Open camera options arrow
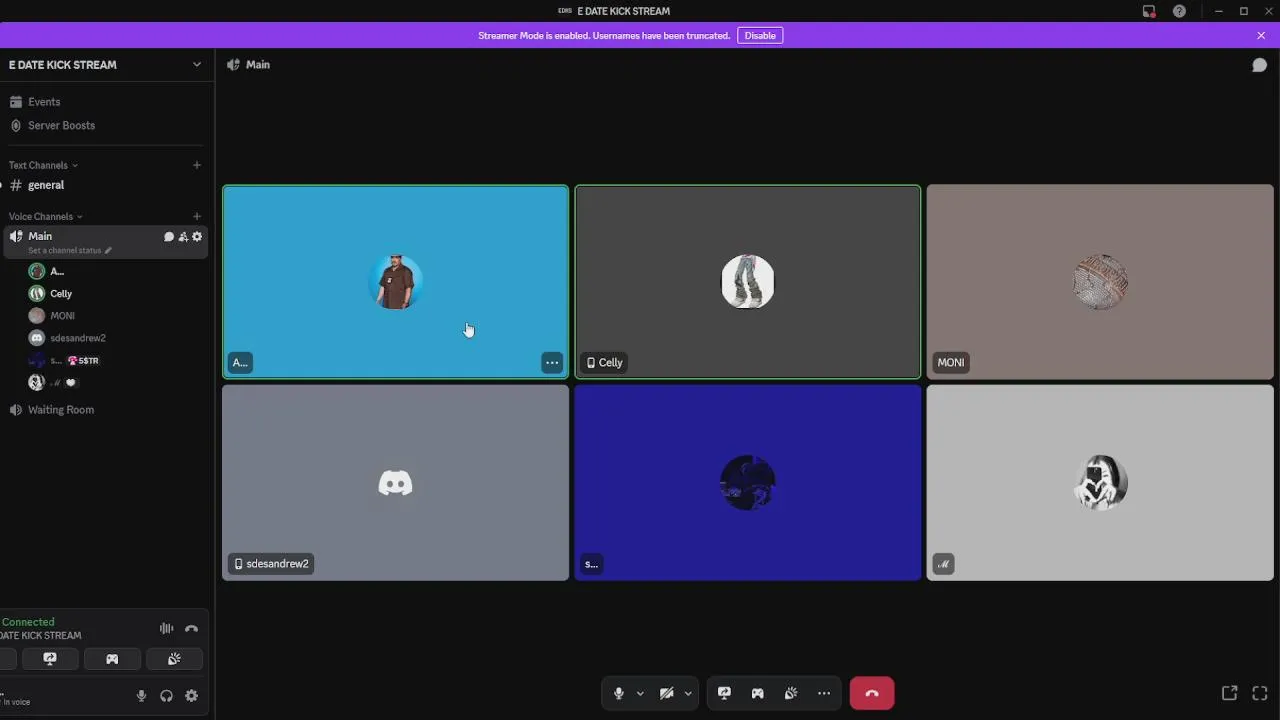 pyautogui.click(x=688, y=693)
